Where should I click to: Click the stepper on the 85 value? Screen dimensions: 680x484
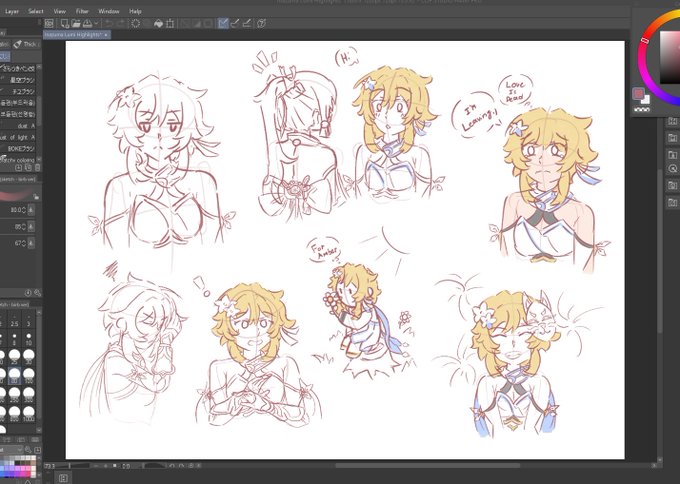click(x=24, y=226)
